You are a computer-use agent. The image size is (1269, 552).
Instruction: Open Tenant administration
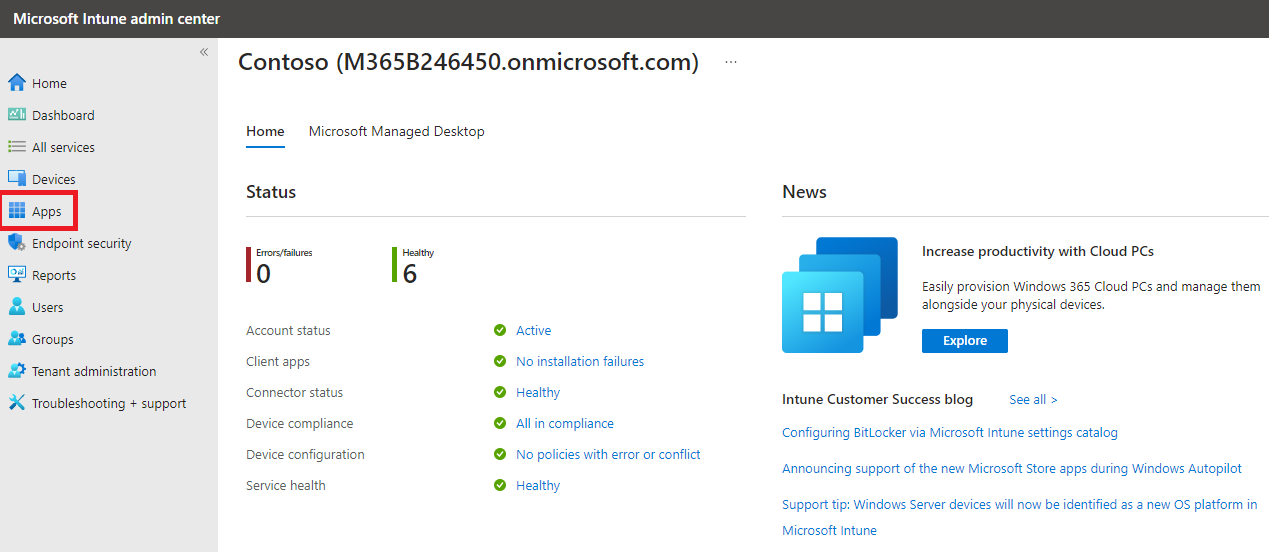94,371
